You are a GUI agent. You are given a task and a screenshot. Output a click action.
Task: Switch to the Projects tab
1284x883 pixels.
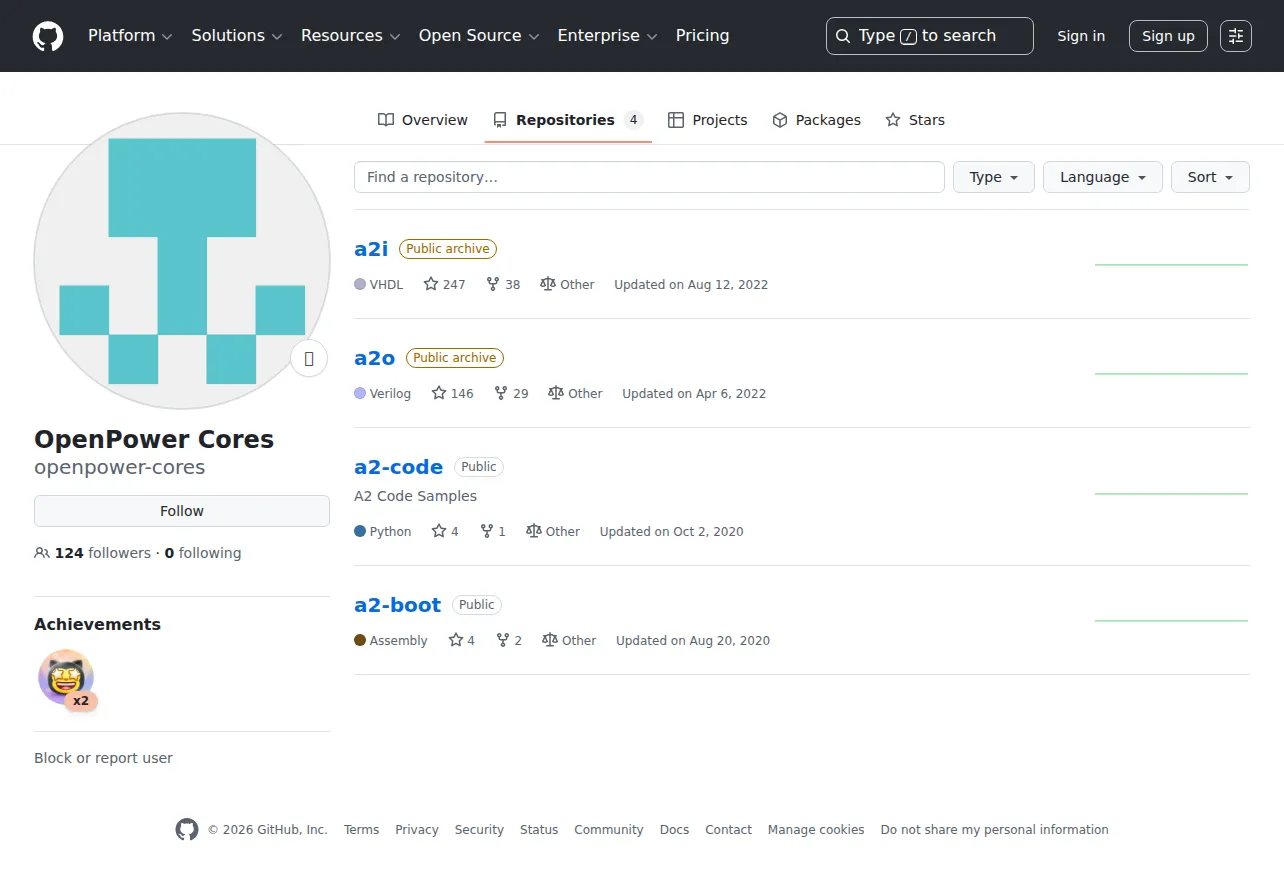click(708, 120)
